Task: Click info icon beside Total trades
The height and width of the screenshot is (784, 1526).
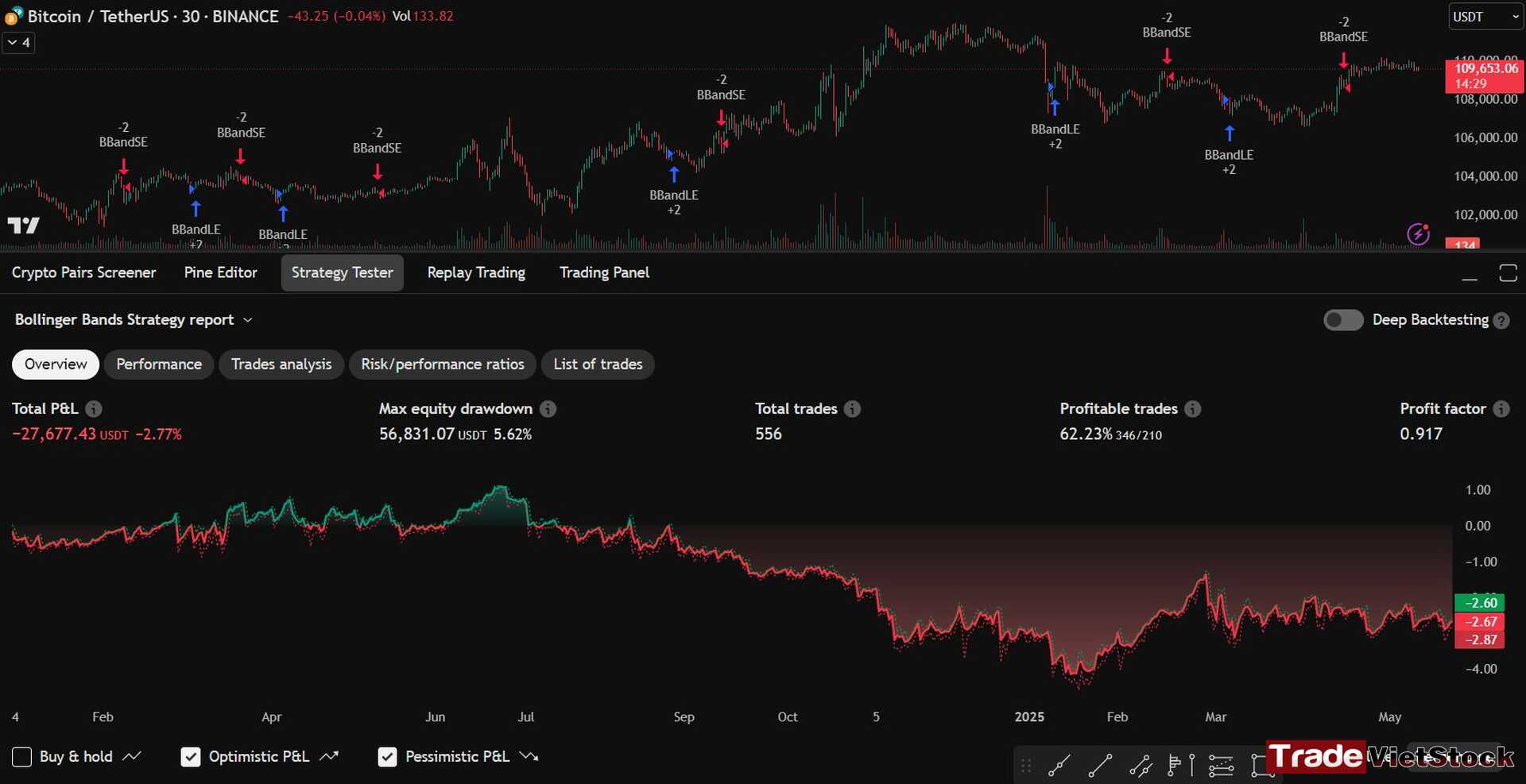Action: [852, 409]
